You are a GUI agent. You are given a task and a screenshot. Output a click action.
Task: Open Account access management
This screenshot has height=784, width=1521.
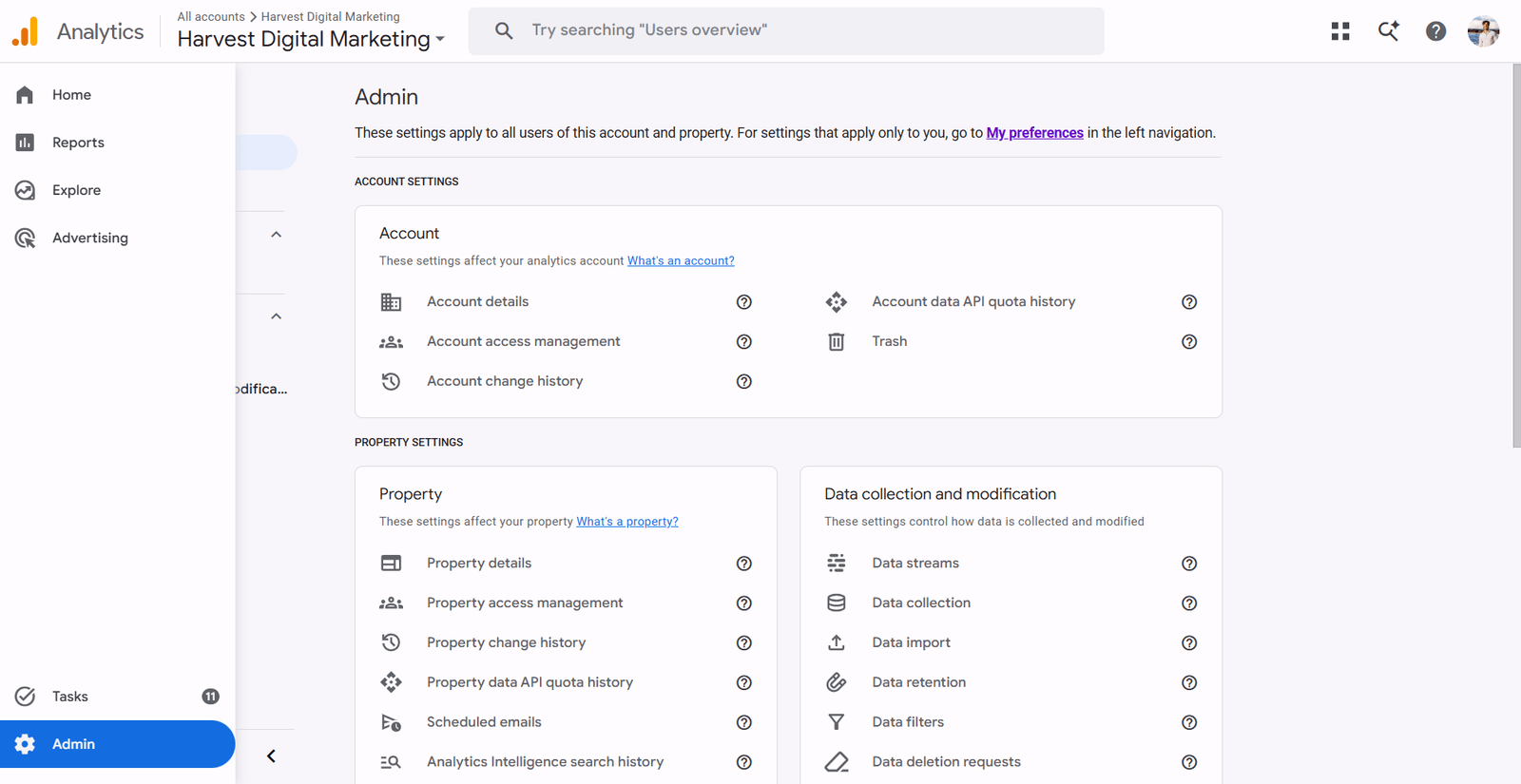click(524, 341)
